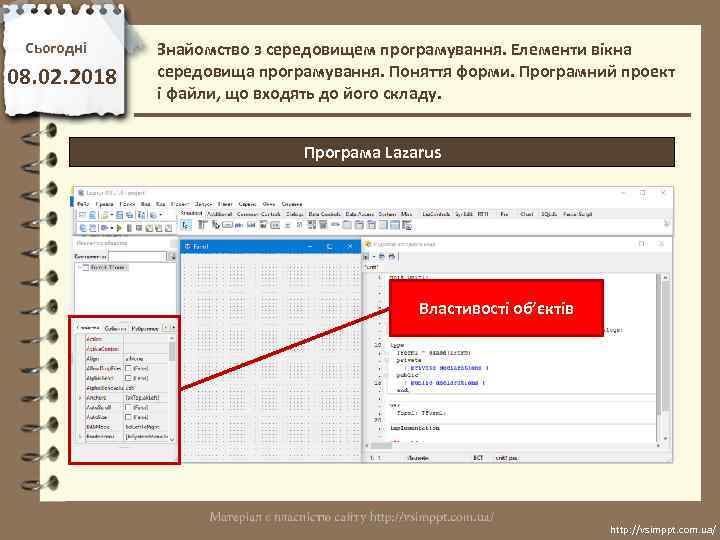Open the Standard tab of component palette

(x=191, y=214)
